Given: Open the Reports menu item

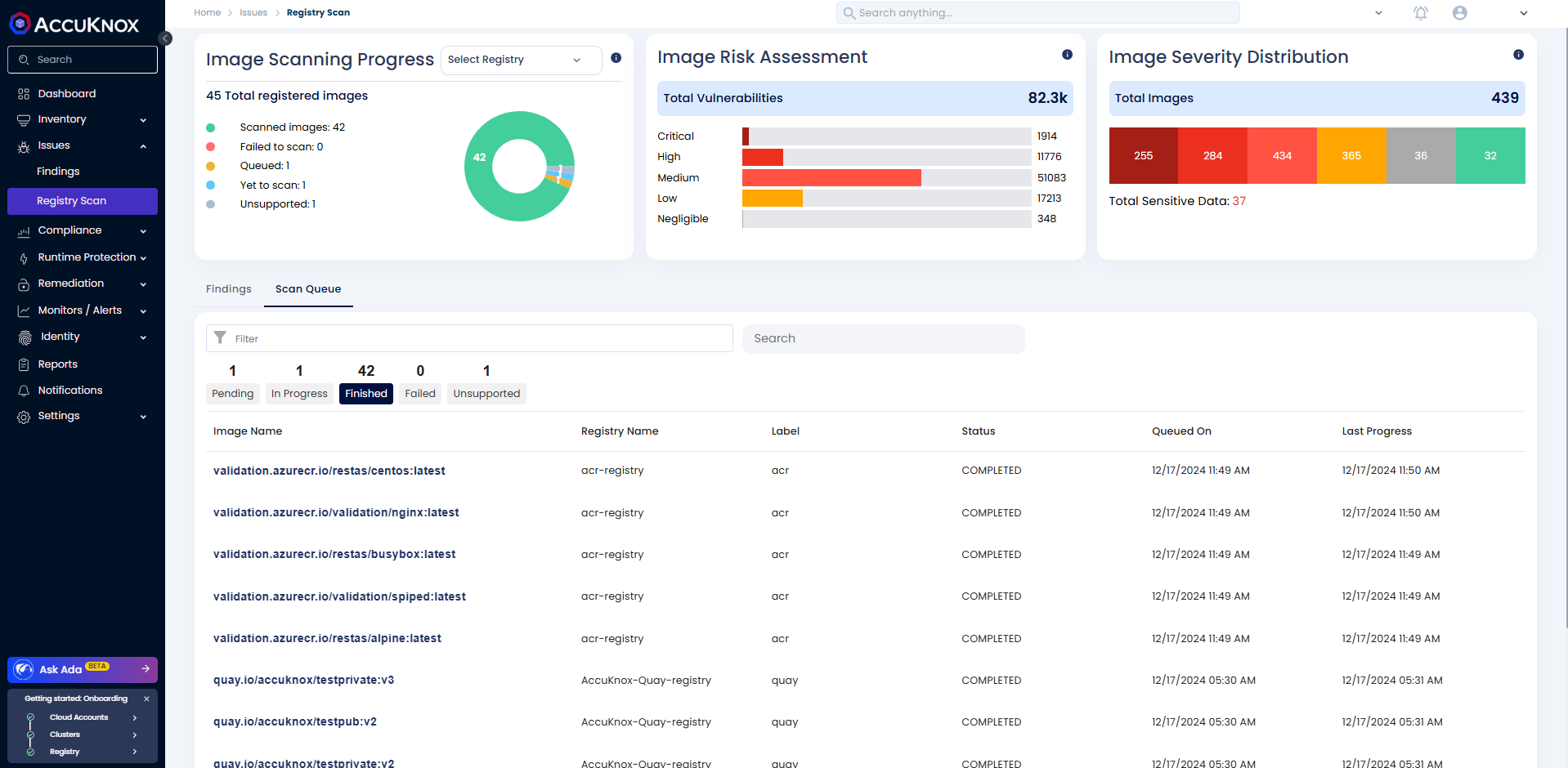Looking at the screenshot, I should [x=58, y=364].
